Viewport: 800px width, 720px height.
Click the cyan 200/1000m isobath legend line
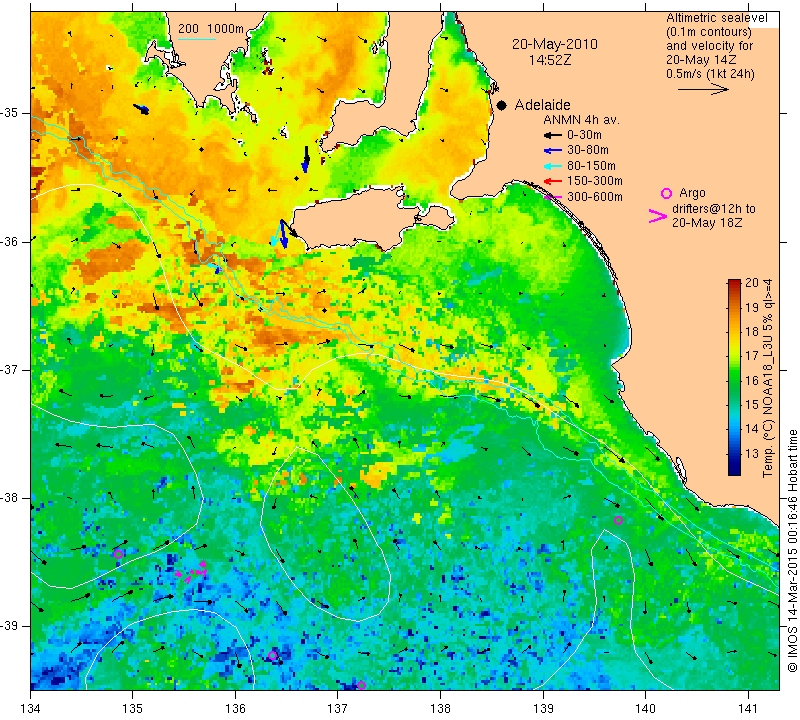tap(197, 39)
